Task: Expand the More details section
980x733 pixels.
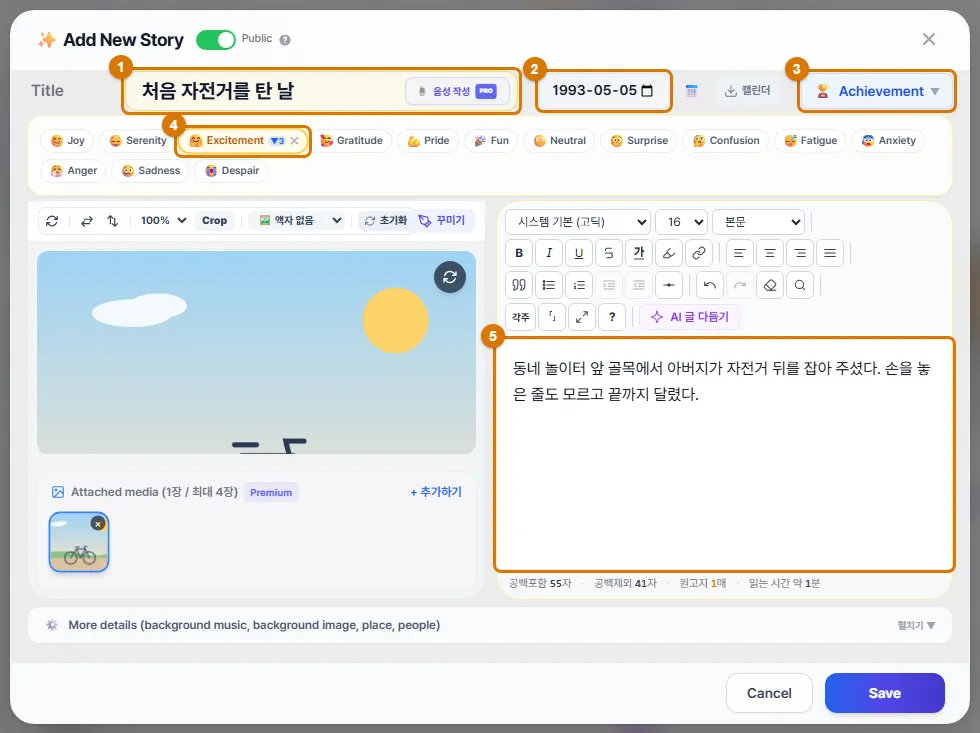Action: (x=490, y=625)
